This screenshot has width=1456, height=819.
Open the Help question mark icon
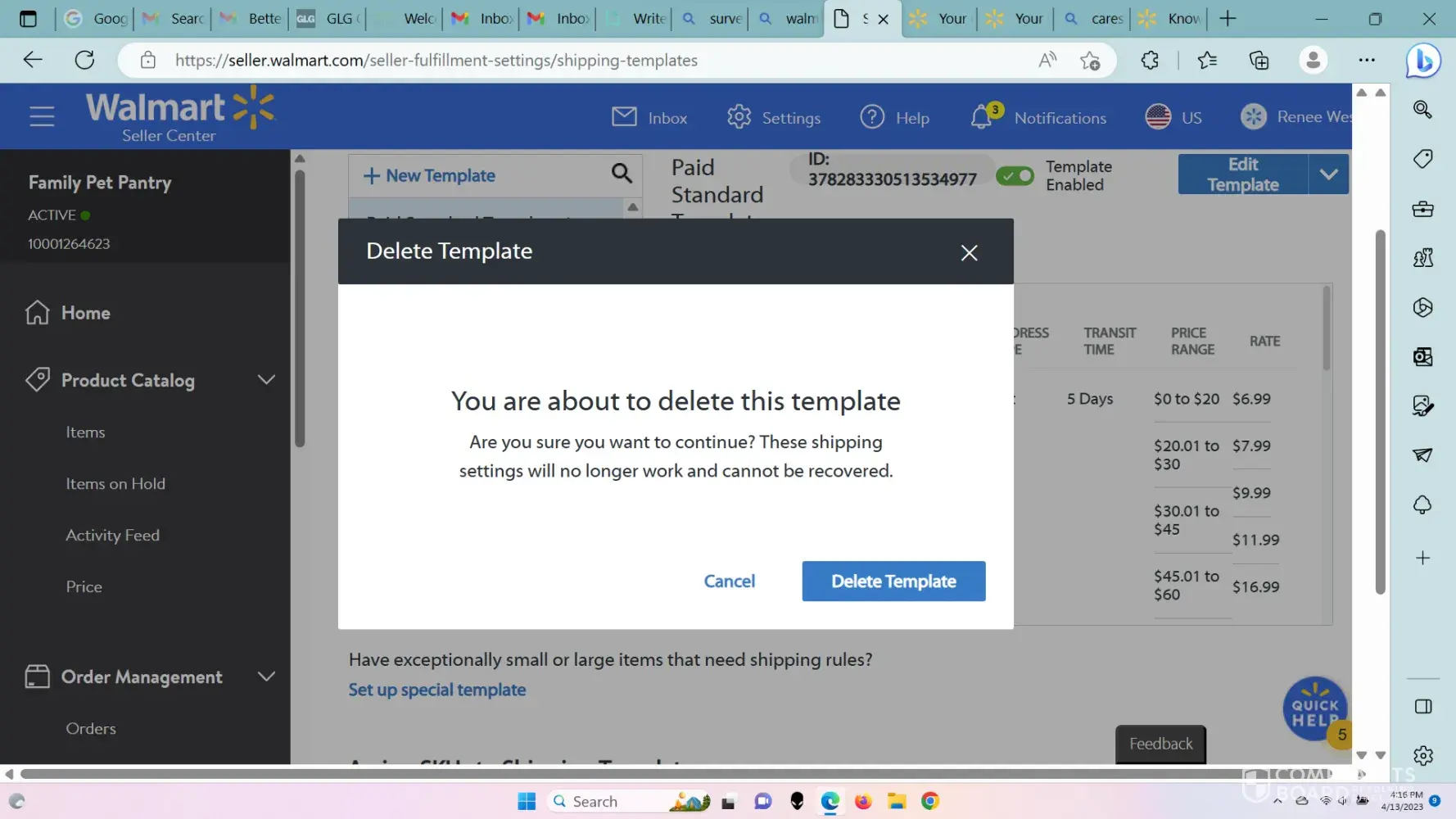pyautogui.click(x=872, y=117)
